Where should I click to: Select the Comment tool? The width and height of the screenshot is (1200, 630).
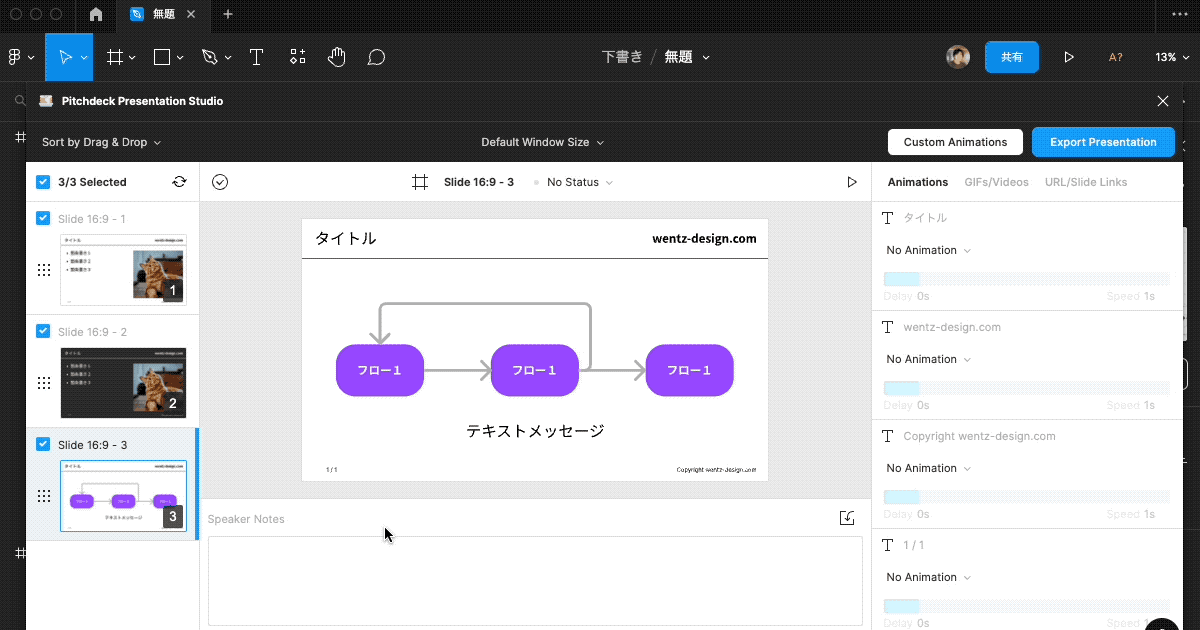point(376,57)
